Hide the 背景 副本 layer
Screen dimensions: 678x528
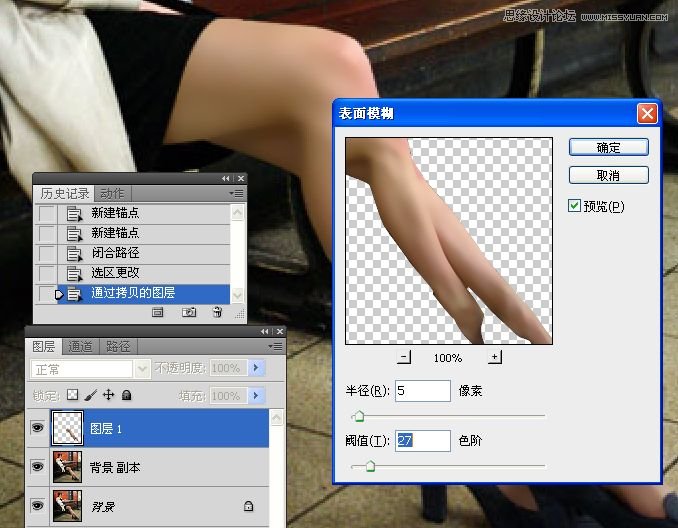point(38,467)
